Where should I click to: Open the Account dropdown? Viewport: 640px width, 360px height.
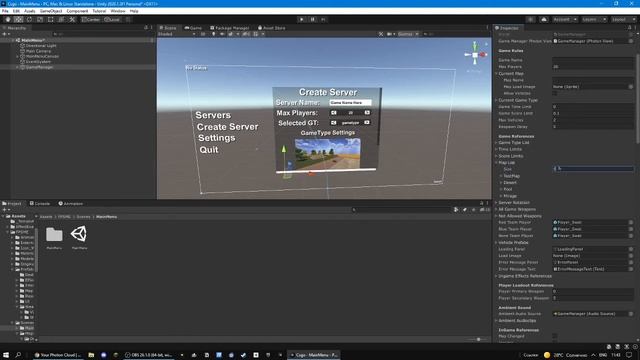click(x=564, y=19)
